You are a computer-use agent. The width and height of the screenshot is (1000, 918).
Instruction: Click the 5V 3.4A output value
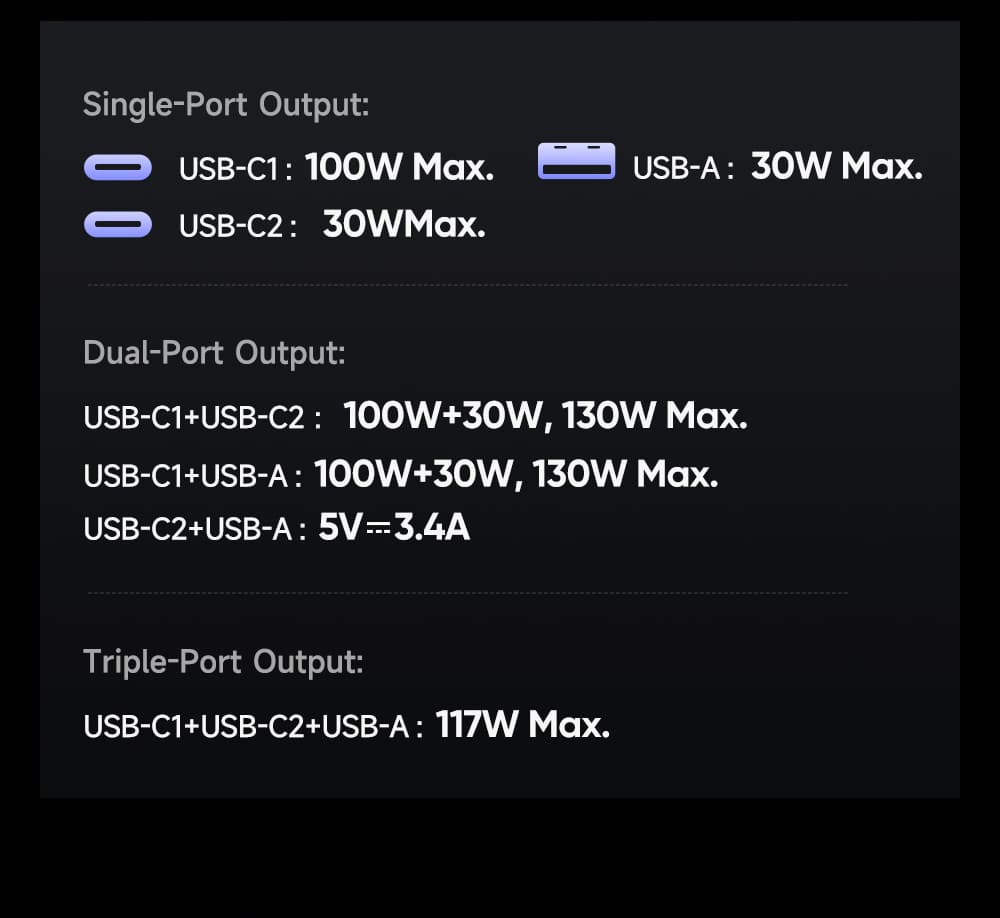(x=394, y=527)
